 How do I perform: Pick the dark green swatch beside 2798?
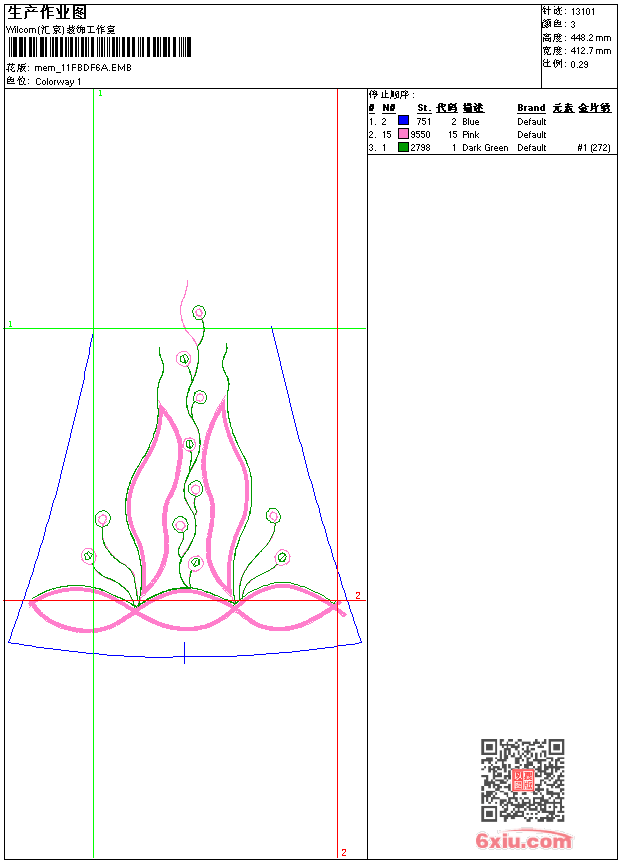coord(403,147)
